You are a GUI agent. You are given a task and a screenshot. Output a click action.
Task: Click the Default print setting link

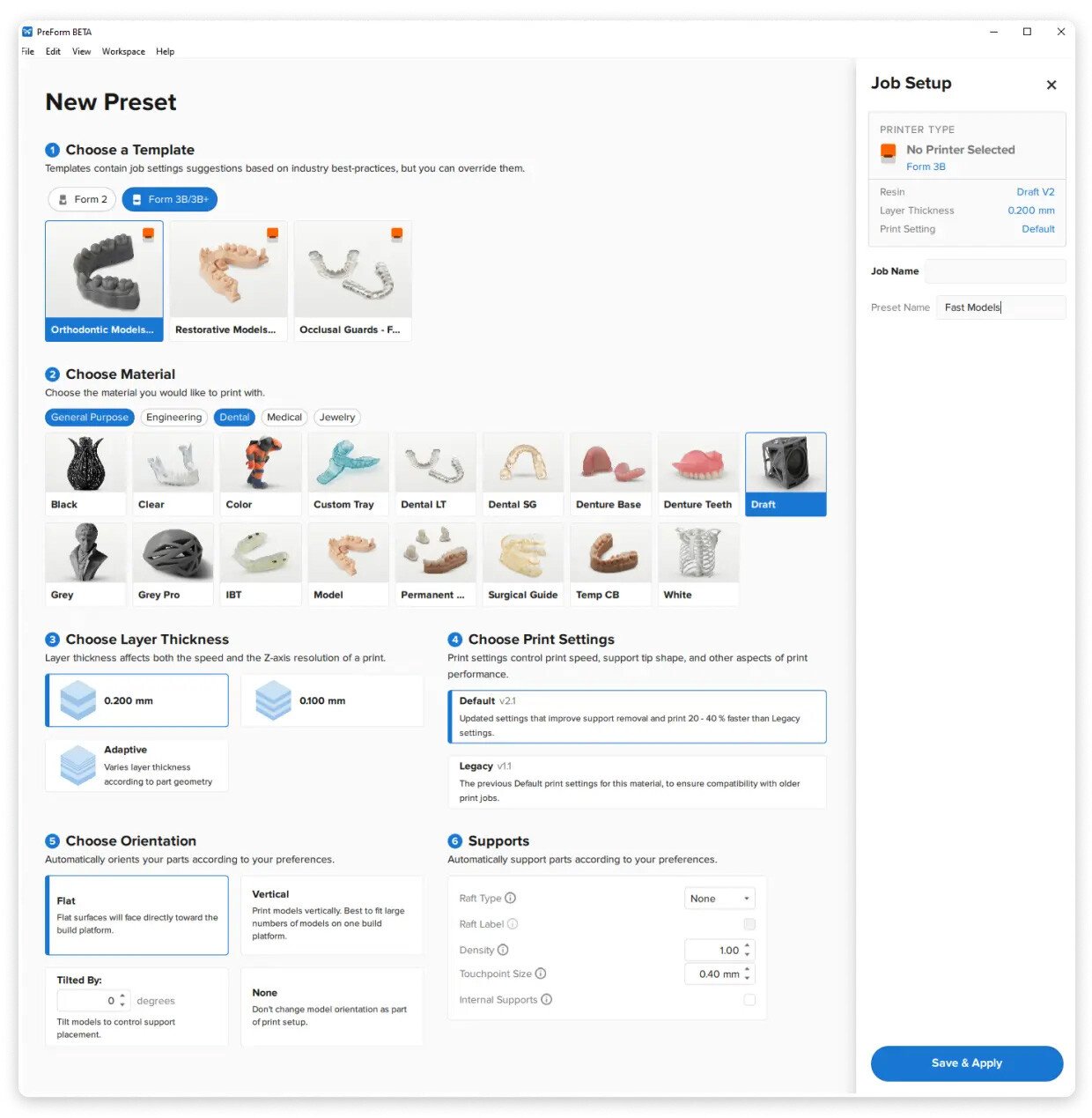click(1038, 229)
